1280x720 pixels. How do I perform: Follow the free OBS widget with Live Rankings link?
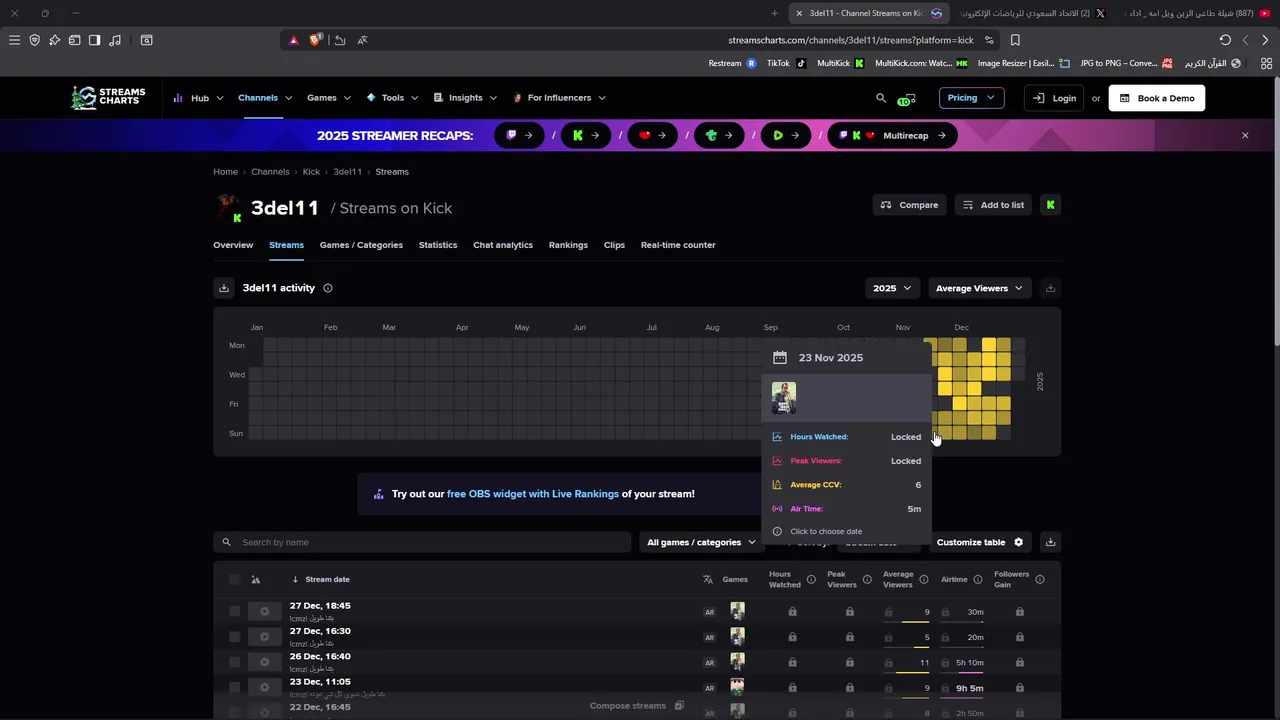[533, 494]
